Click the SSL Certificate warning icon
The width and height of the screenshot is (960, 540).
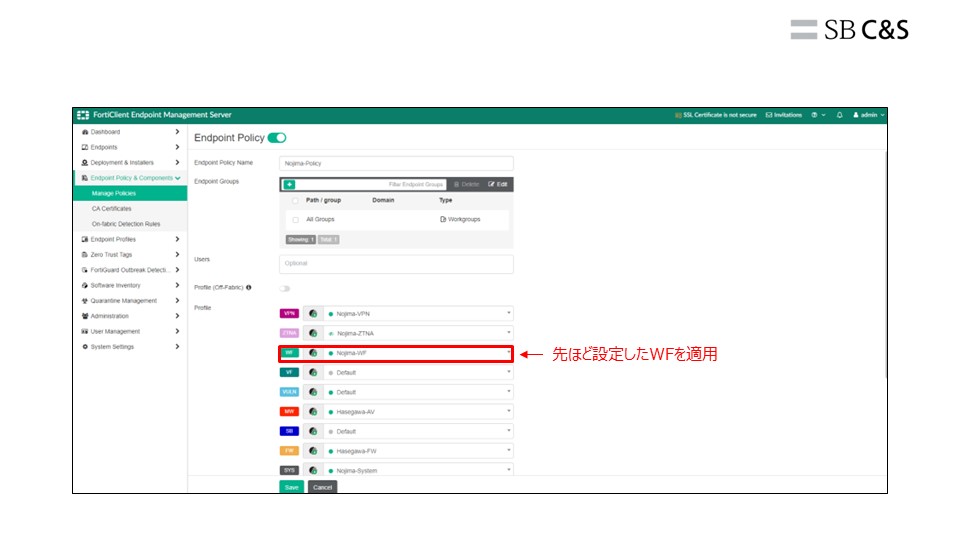pos(678,115)
